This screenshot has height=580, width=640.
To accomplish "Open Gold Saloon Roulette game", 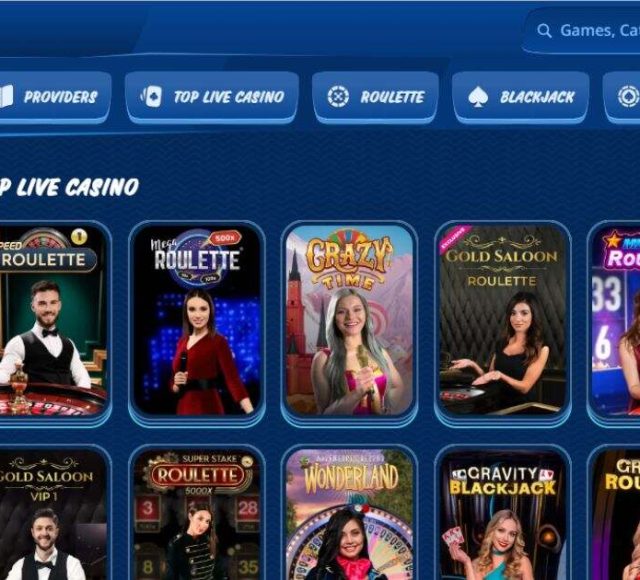I will click(x=503, y=320).
